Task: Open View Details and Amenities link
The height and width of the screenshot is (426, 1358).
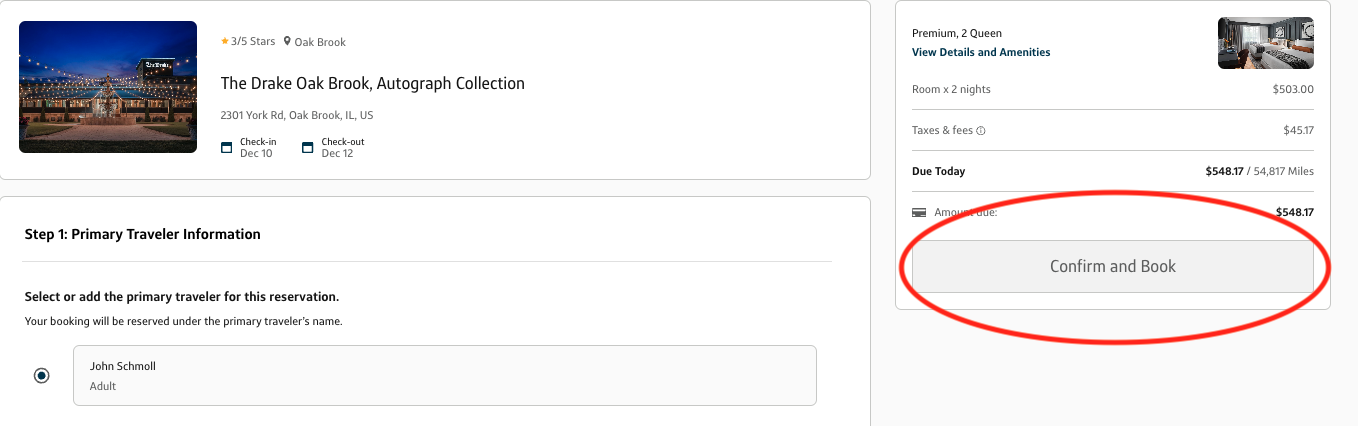Action: click(981, 52)
